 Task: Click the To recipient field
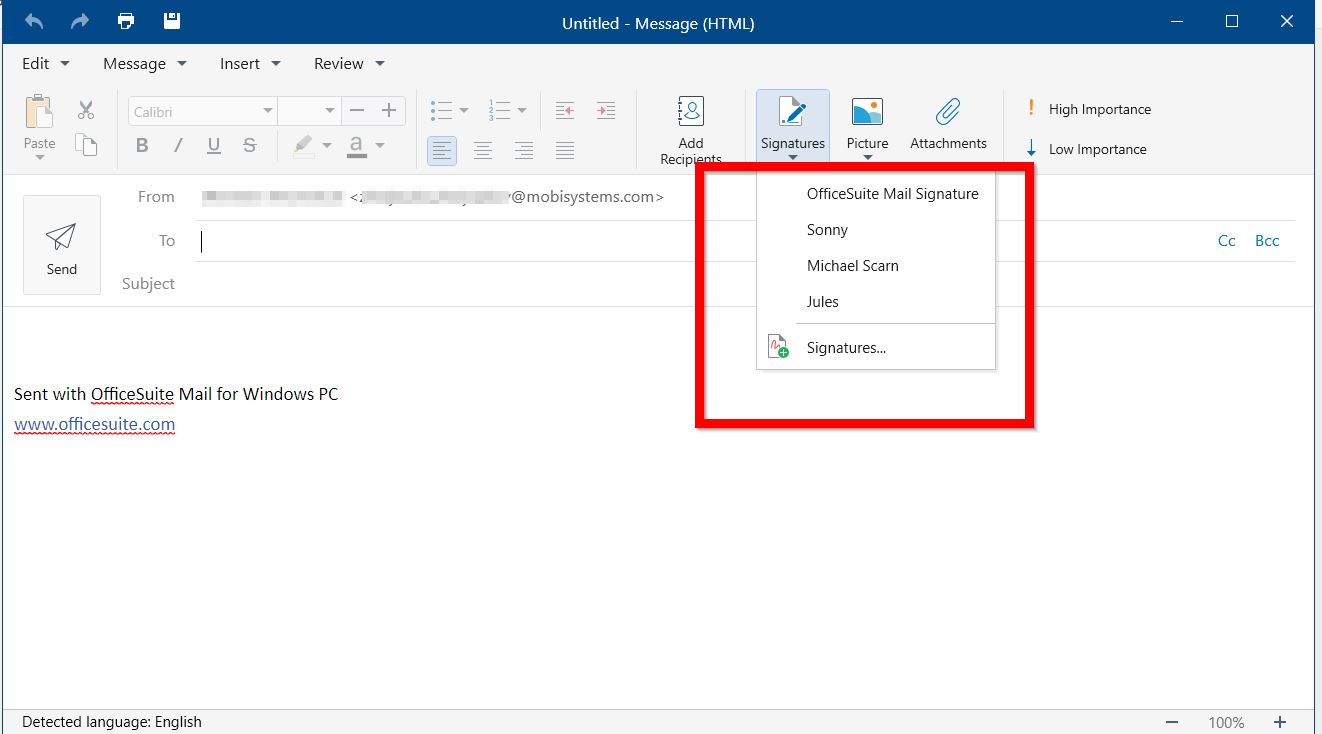[x=700, y=241]
